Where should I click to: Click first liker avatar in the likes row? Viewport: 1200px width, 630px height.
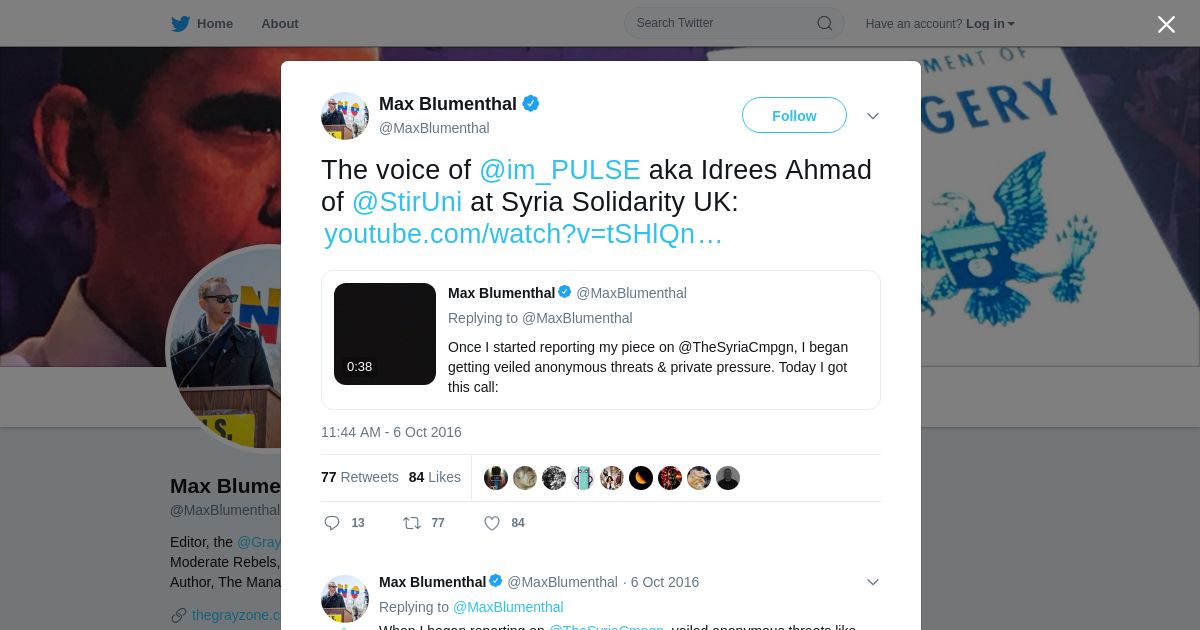tap(496, 478)
